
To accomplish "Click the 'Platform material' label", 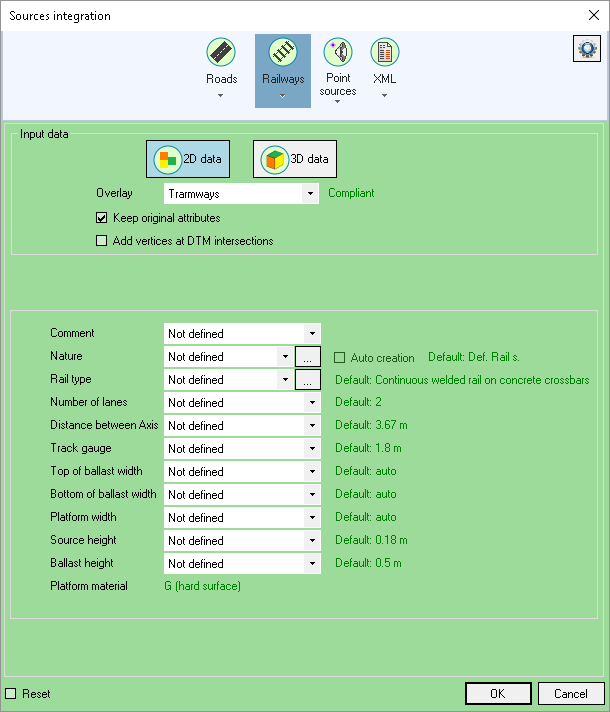I will 89,586.
